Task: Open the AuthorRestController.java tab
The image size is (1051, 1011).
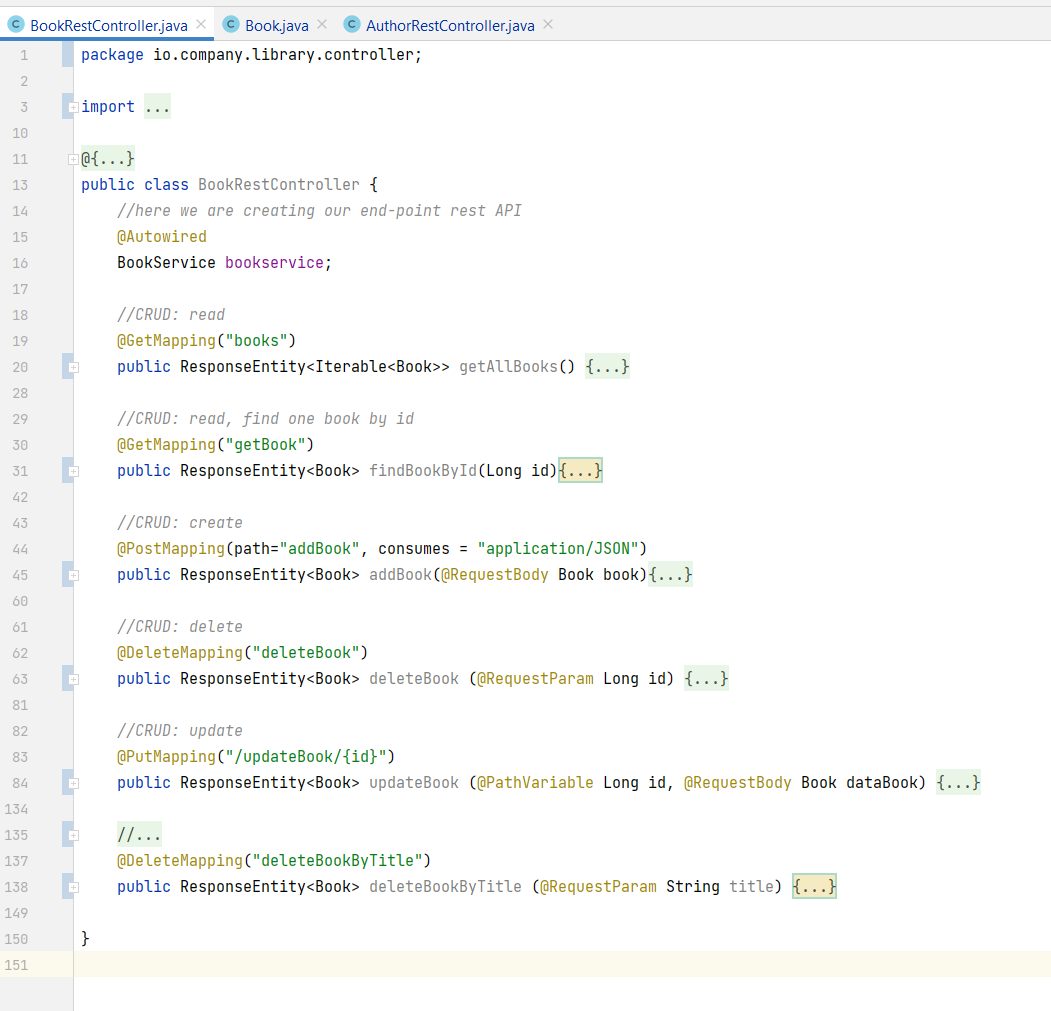Action: pos(450,25)
